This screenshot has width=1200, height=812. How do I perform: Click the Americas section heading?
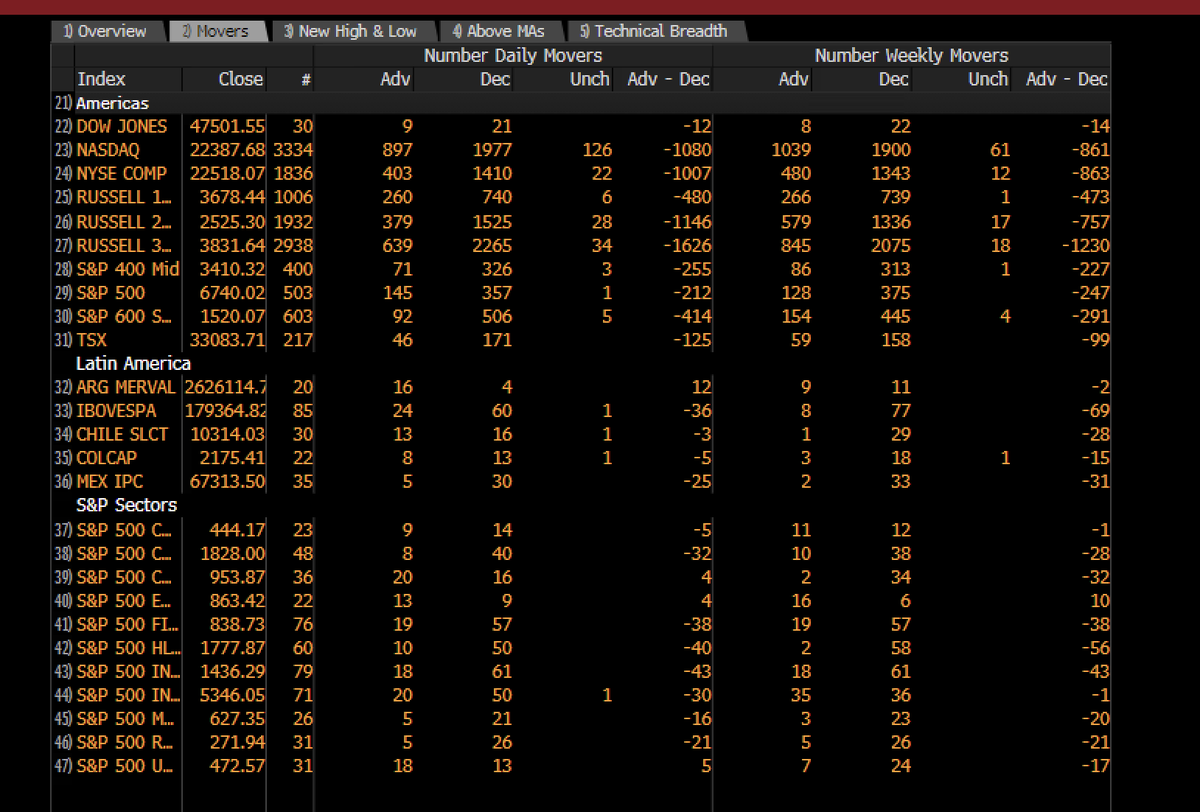[x=113, y=103]
